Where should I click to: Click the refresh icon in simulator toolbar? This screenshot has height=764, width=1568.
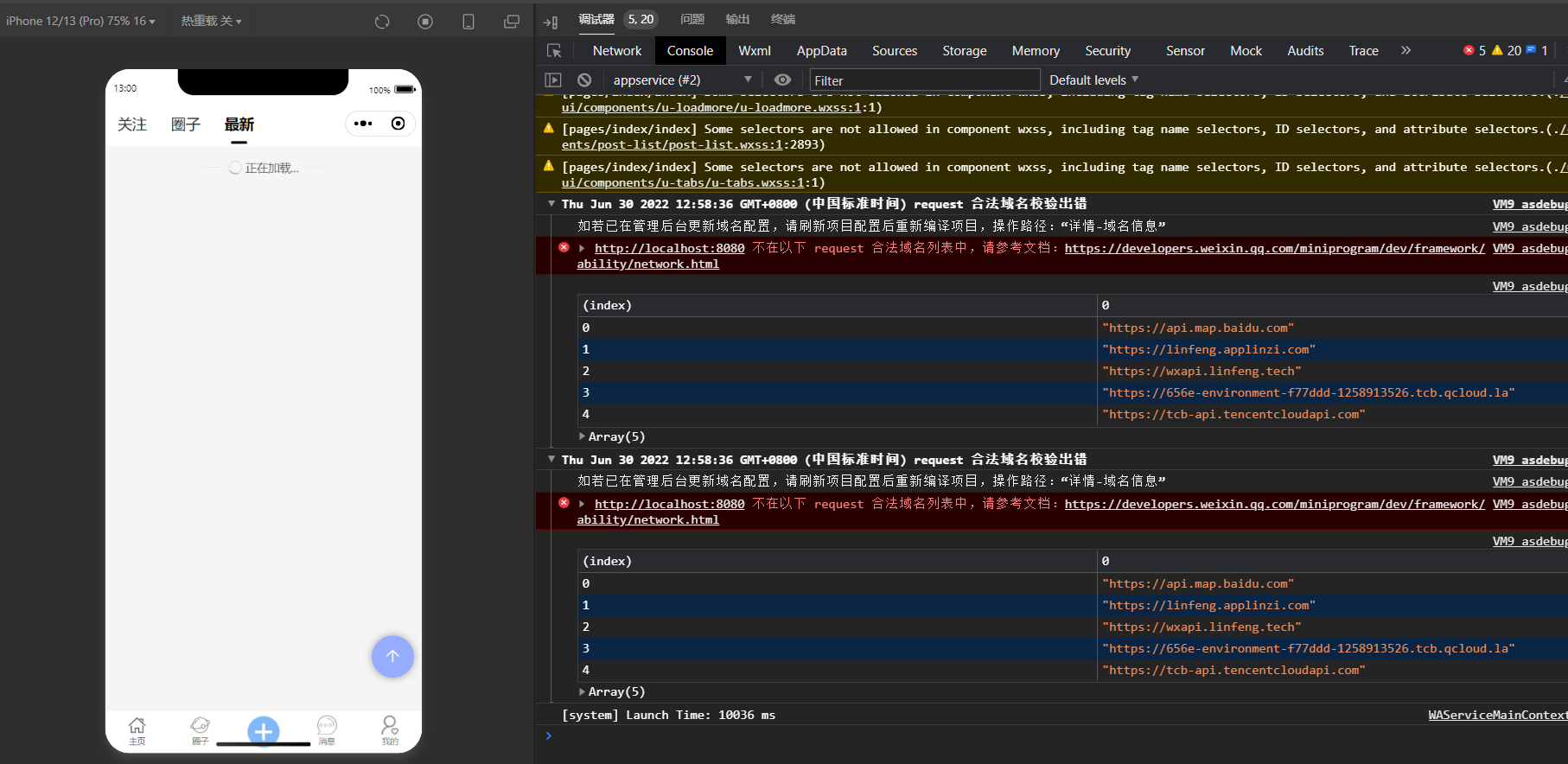[382, 22]
